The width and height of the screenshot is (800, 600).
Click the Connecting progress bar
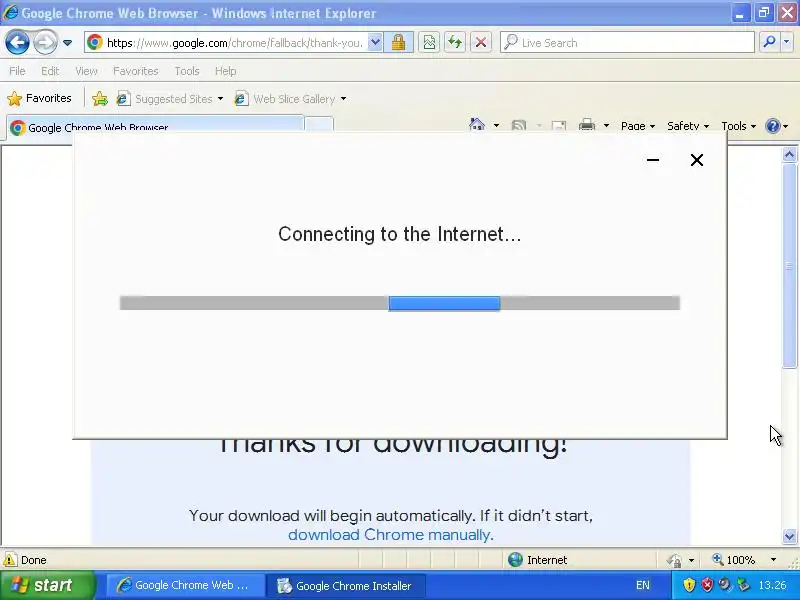(x=400, y=303)
